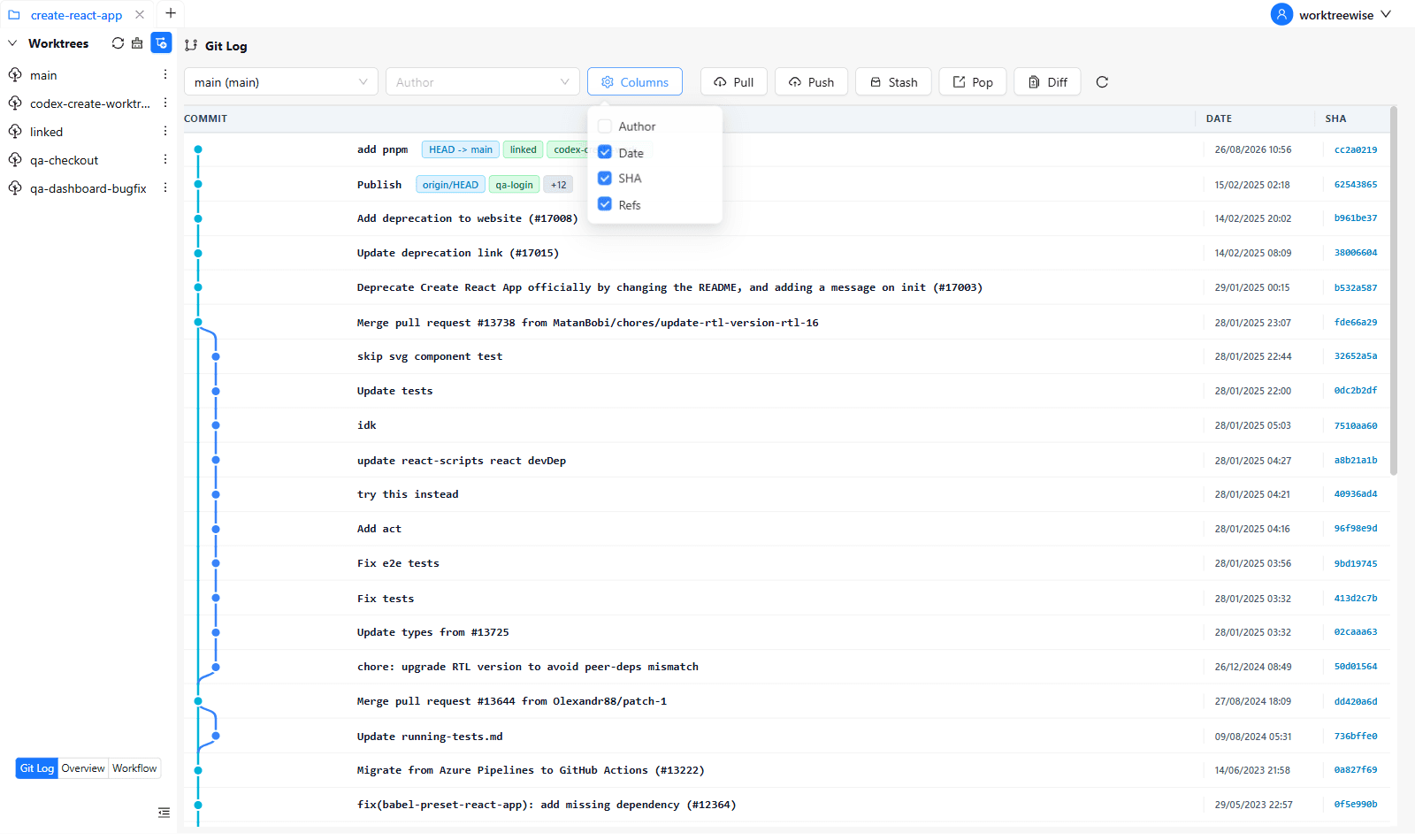This screenshot has width=1415, height=840.
Task: Click the SHA column header
Action: pyautogui.click(x=1335, y=118)
